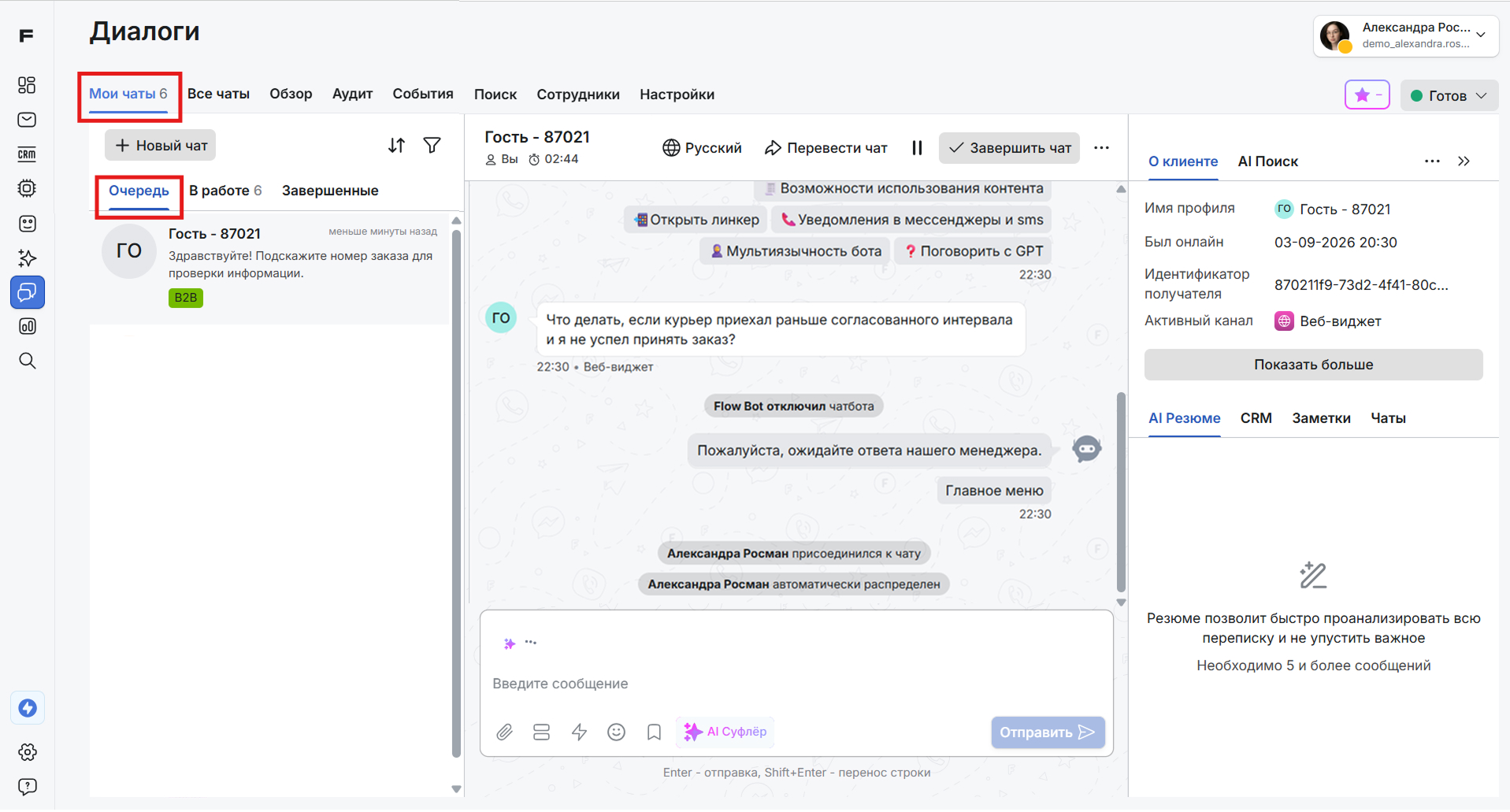Click the attach file paperclip icon

(504, 732)
